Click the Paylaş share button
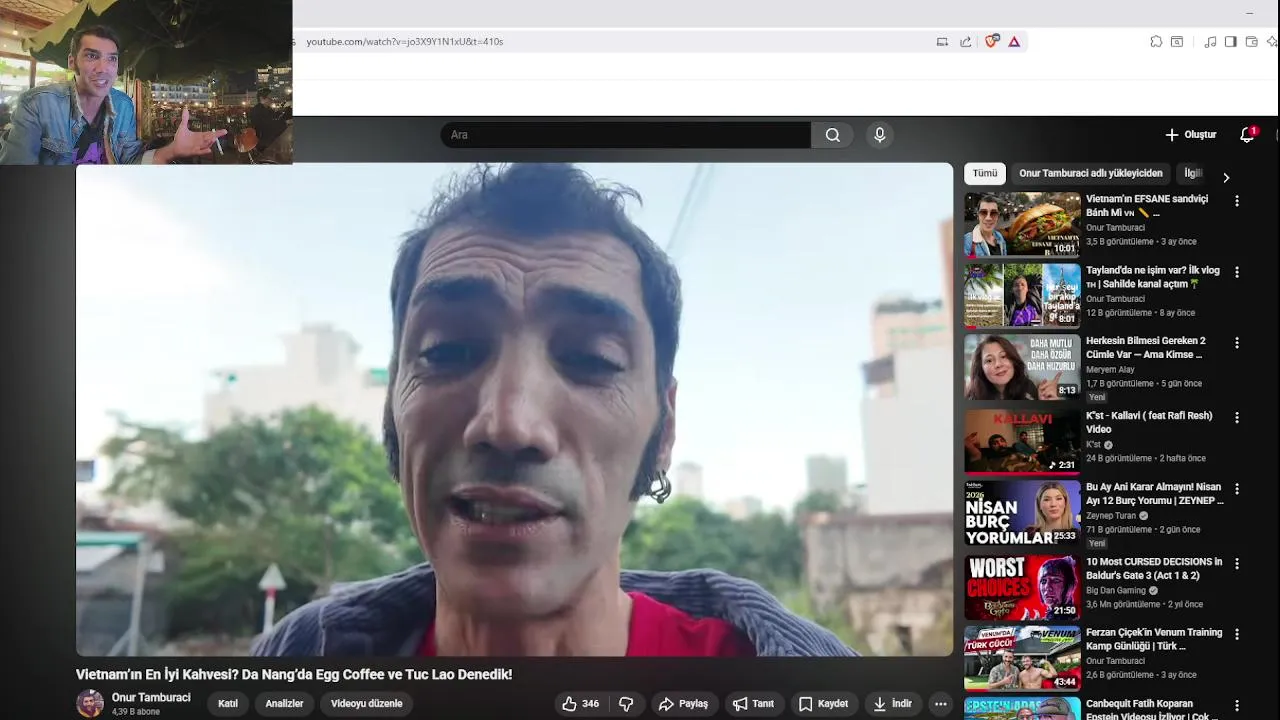 coord(683,704)
